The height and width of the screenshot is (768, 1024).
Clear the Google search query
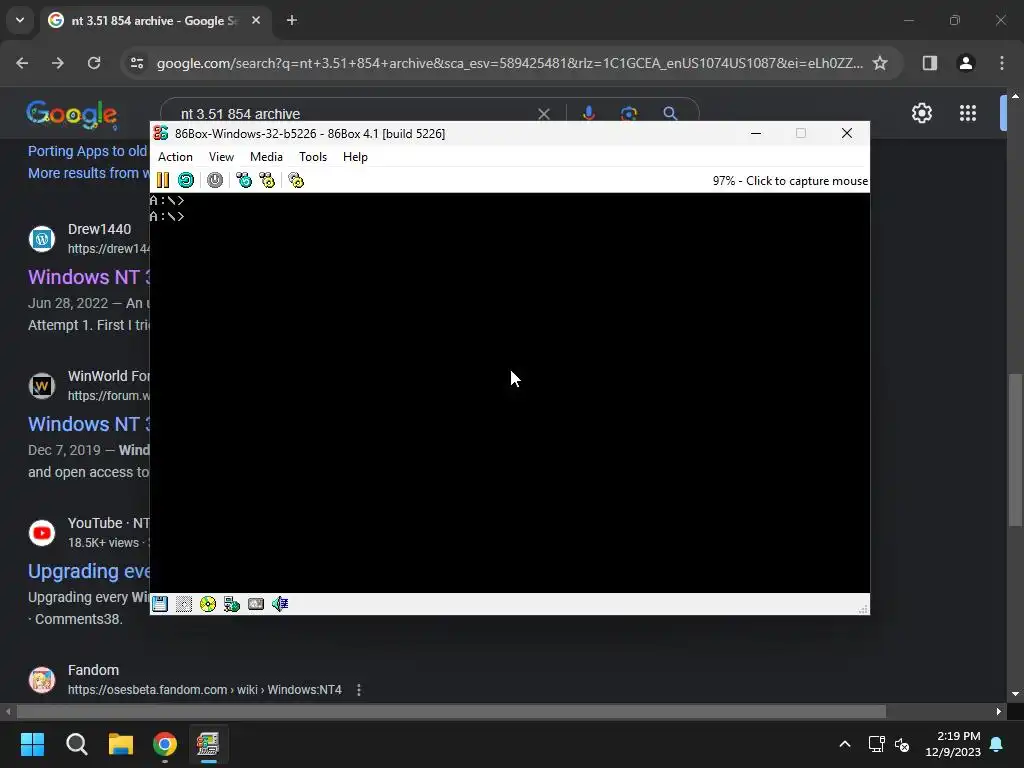[x=543, y=114]
